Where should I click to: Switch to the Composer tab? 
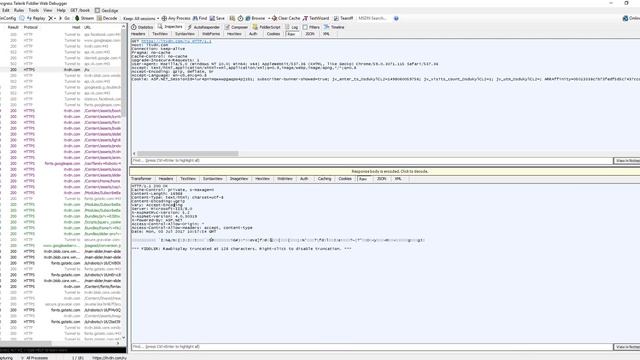236,27
